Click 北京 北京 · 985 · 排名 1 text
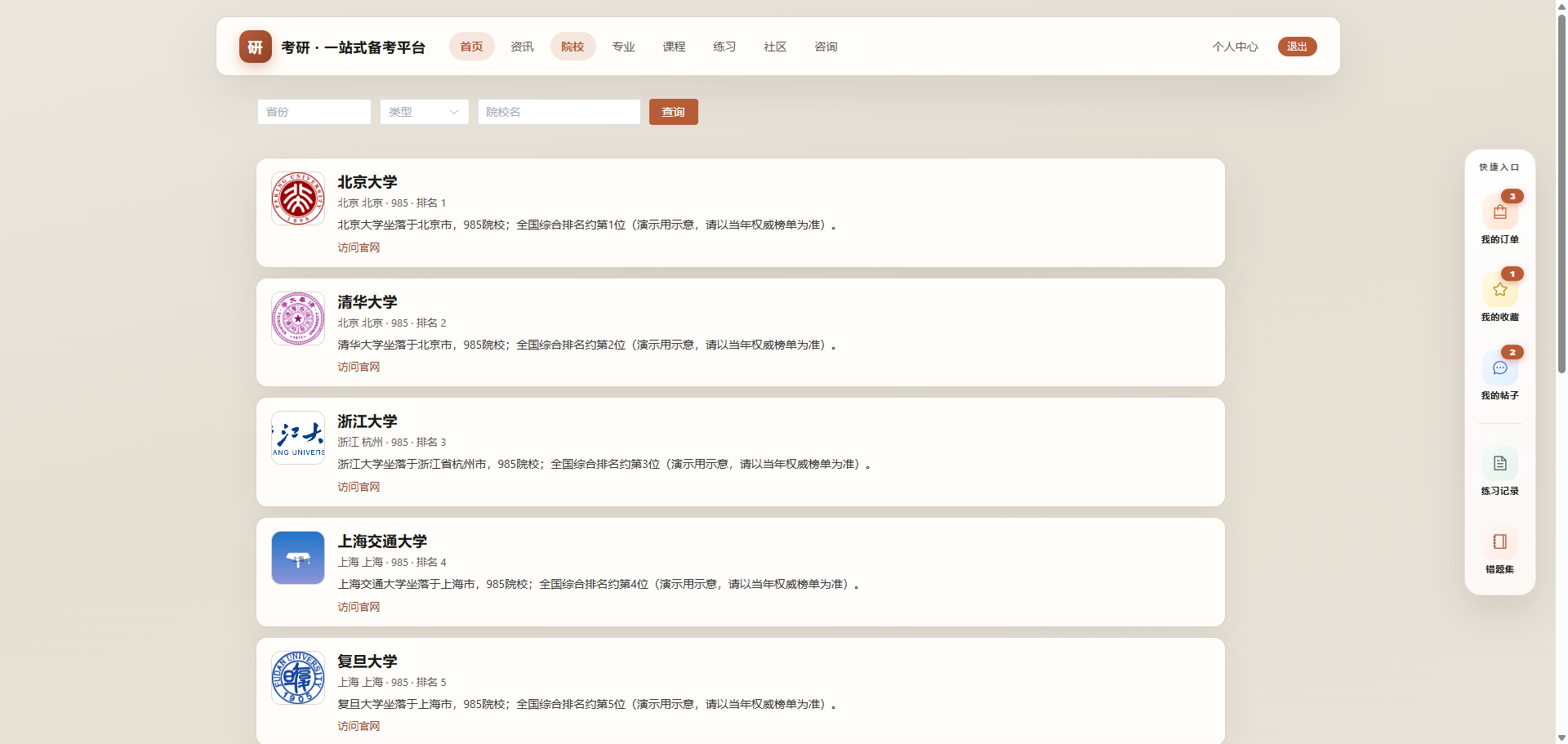The height and width of the screenshot is (744, 1568). point(392,203)
